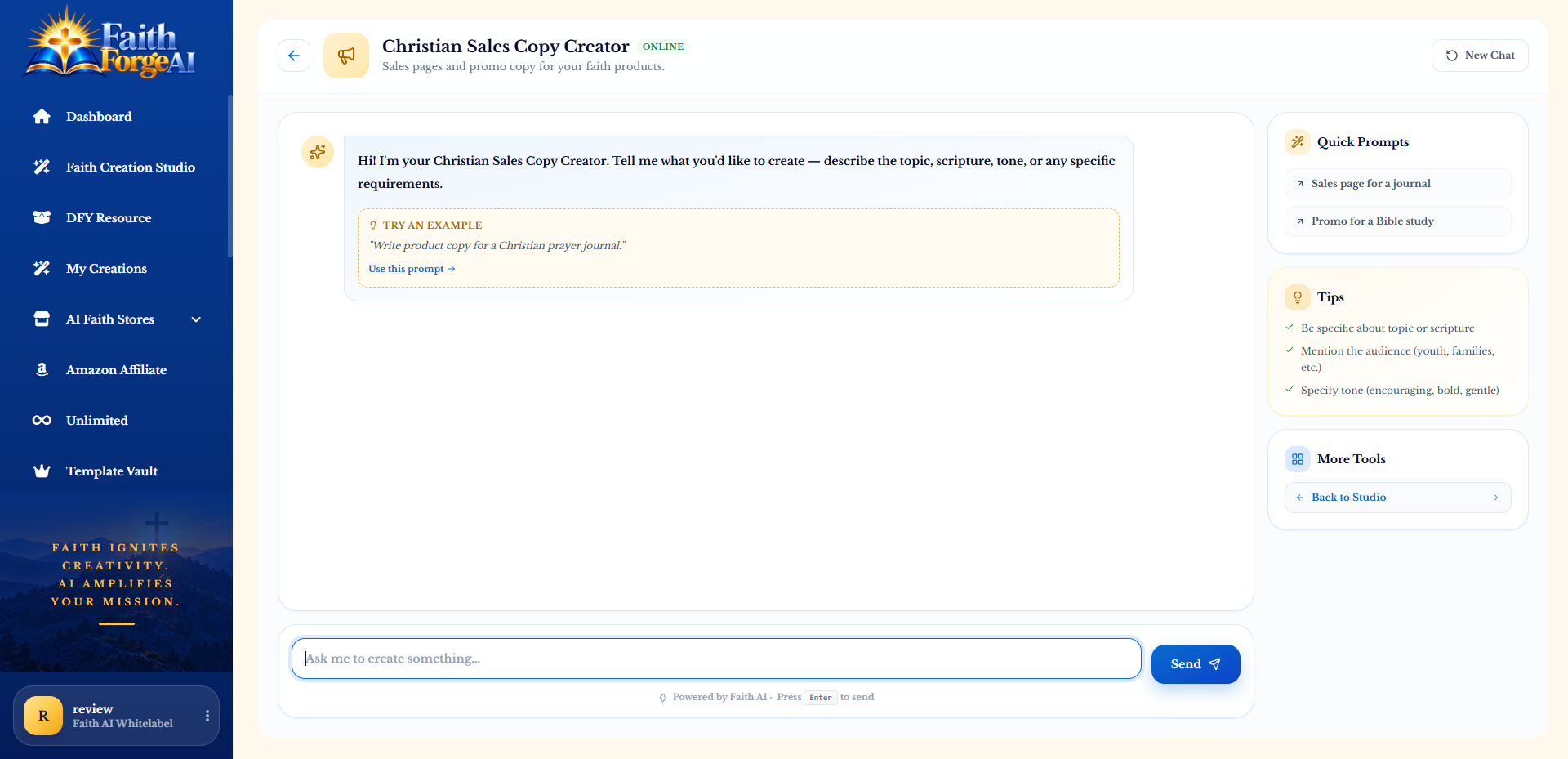Click the Quick Prompts wand icon
Image resolution: width=1568 pixels, height=759 pixels.
(1298, 142)
